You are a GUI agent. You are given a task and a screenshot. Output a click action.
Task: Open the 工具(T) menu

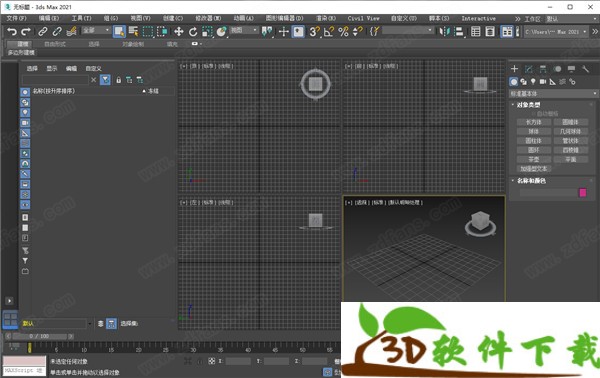pyautogui.click(x=81, y=18)
